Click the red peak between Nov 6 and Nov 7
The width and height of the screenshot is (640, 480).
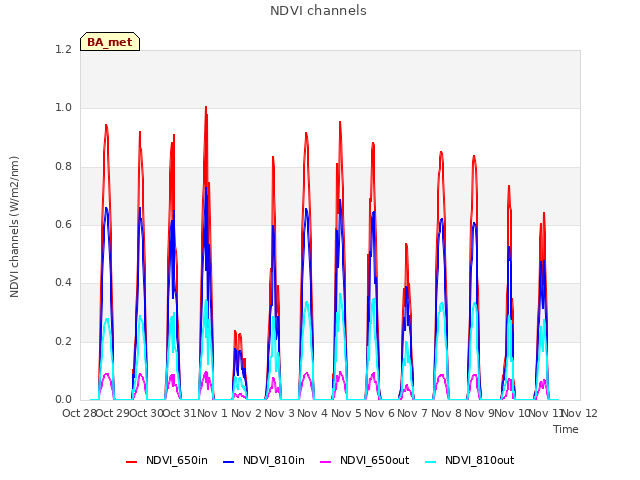pyautogui.click(x=406, y=245)
